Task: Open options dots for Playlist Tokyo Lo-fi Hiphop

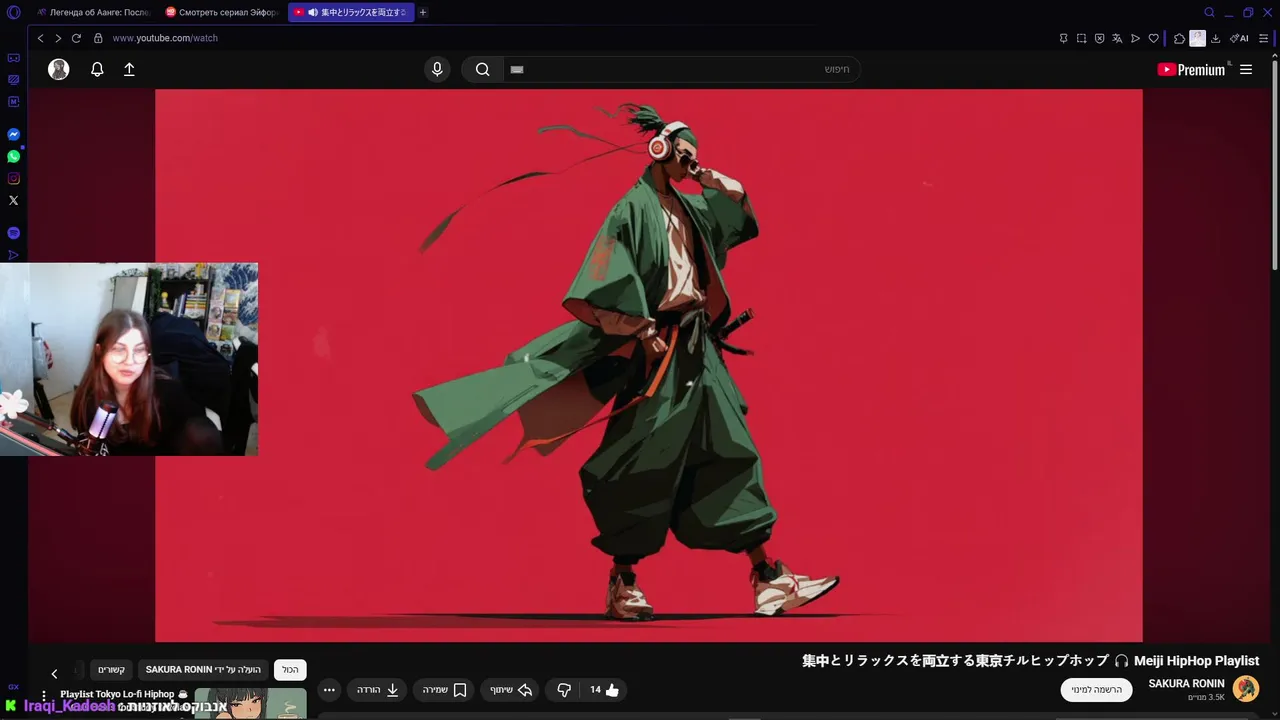Action: 44,695
